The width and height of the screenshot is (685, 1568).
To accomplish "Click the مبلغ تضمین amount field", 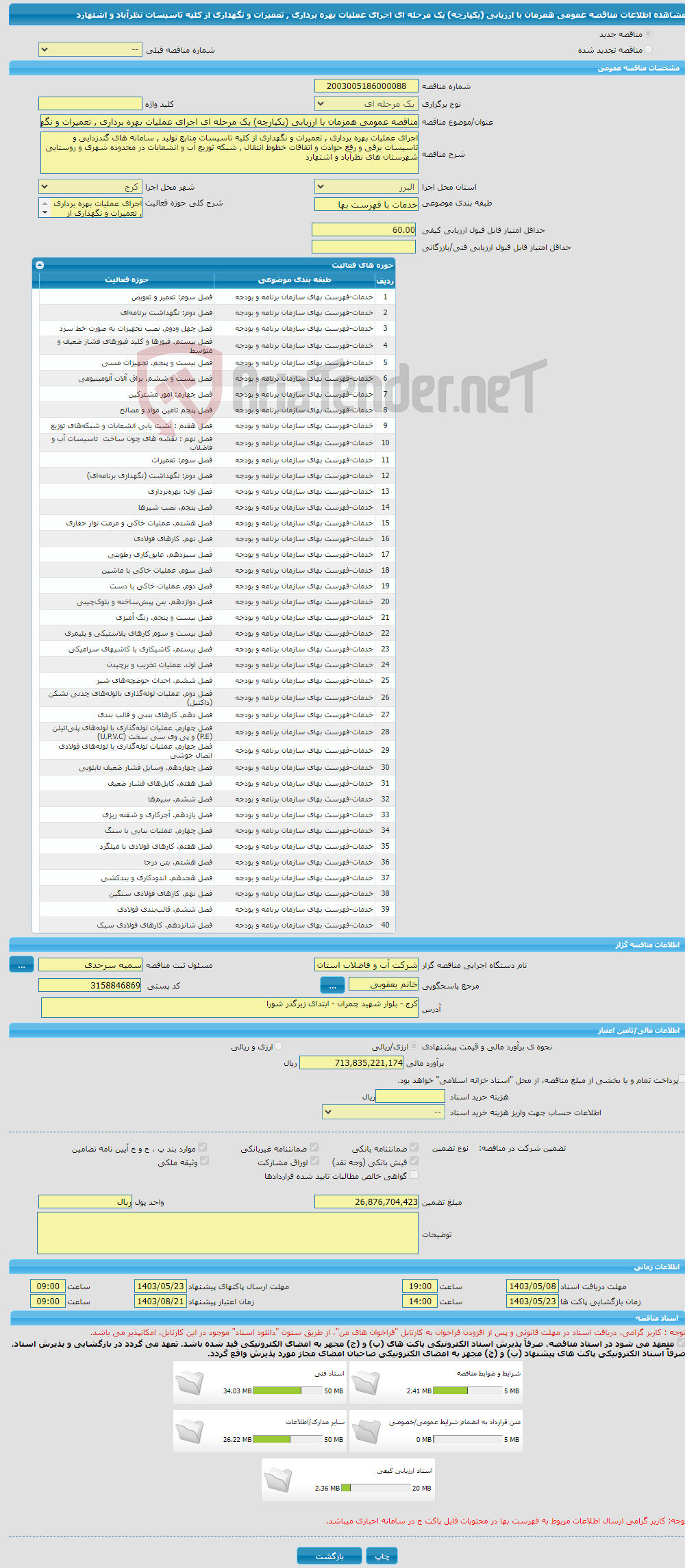I will click(366, 1202).
